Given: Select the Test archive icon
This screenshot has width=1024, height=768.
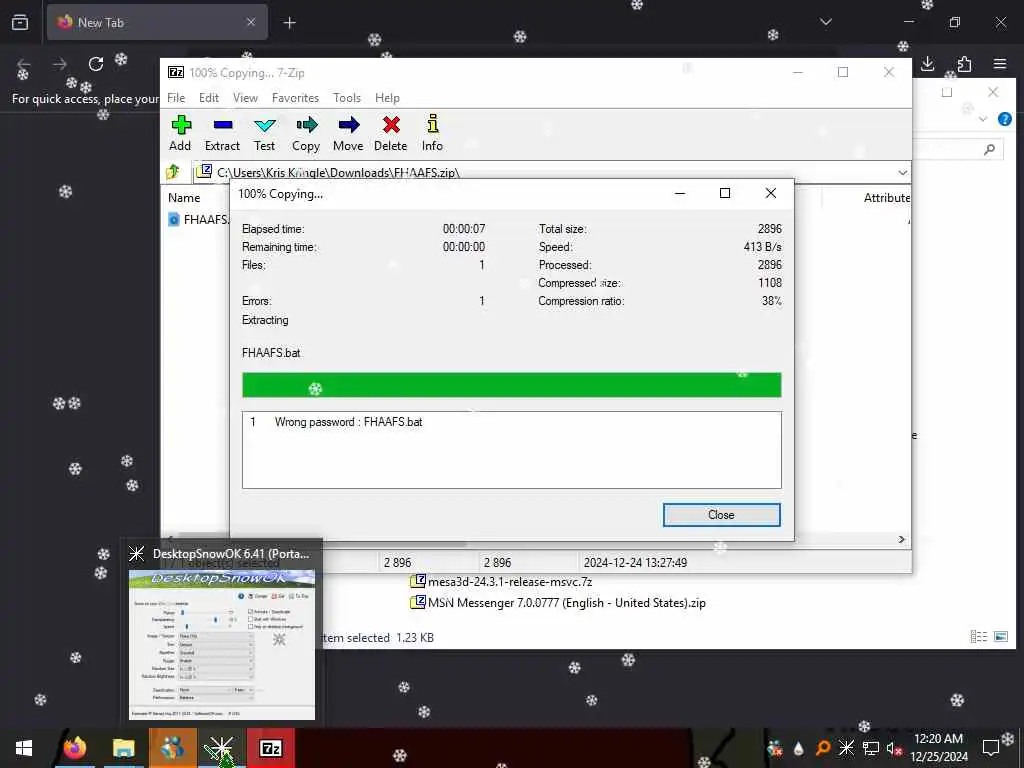Looking at the screenshot, I should coord(264,125).
